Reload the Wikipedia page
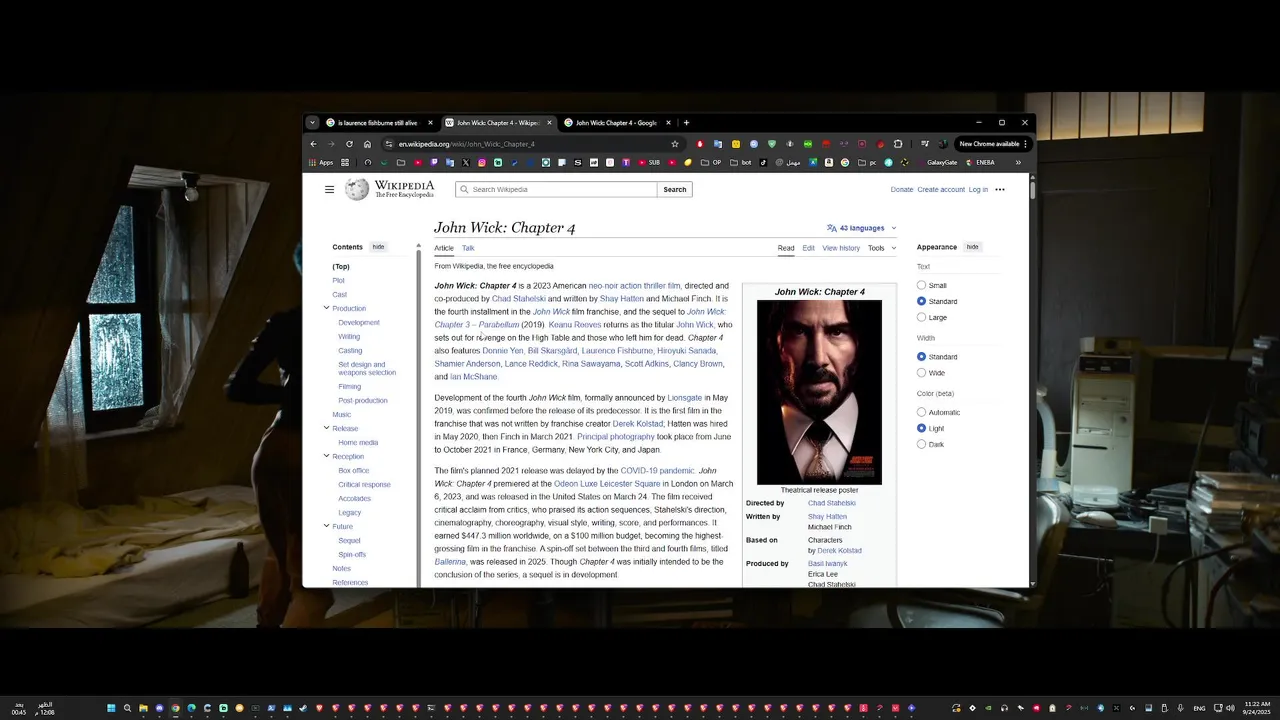This screenshot has width=1280, height=720. pos(349,144)
